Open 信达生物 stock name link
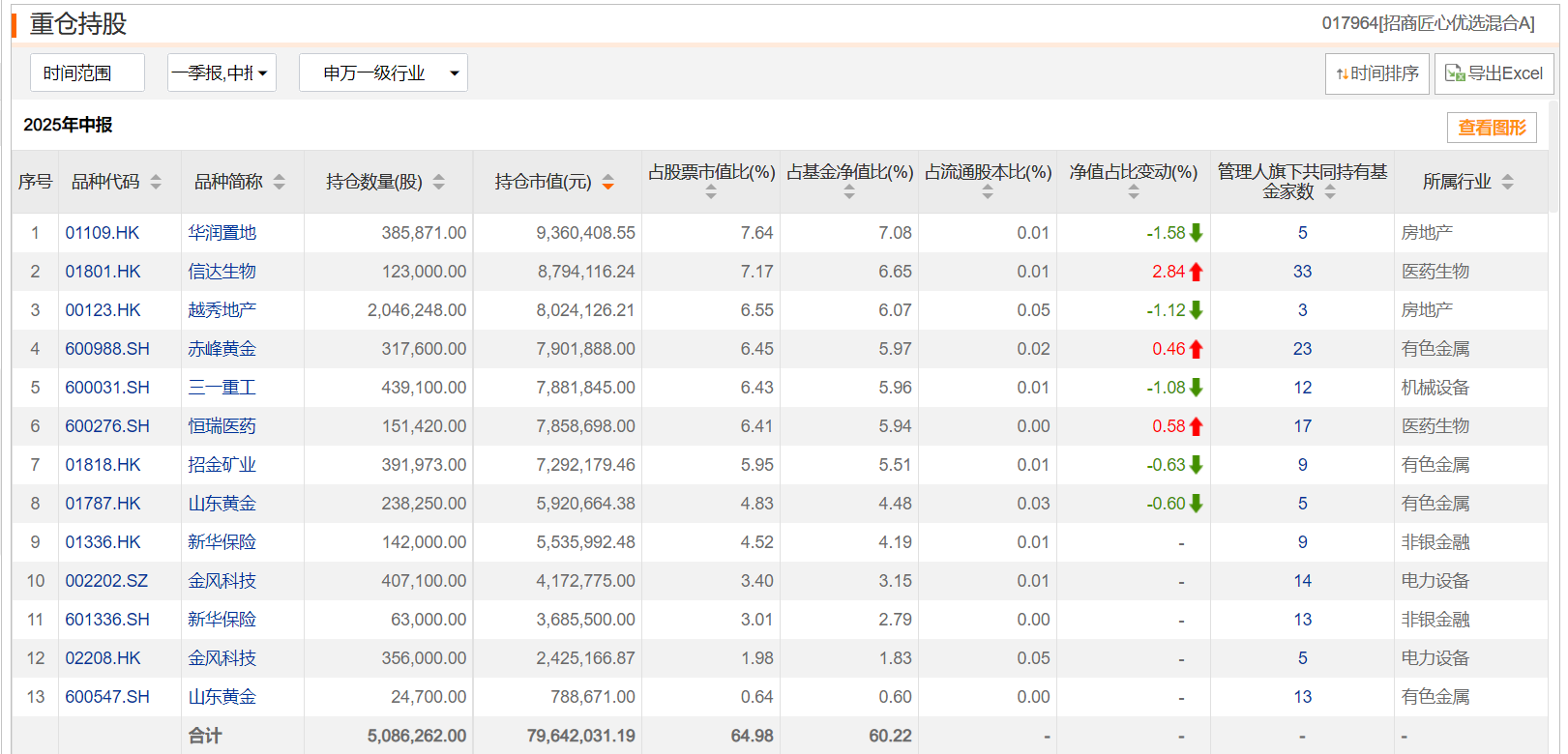The image size is (1568, 754). 222,272
